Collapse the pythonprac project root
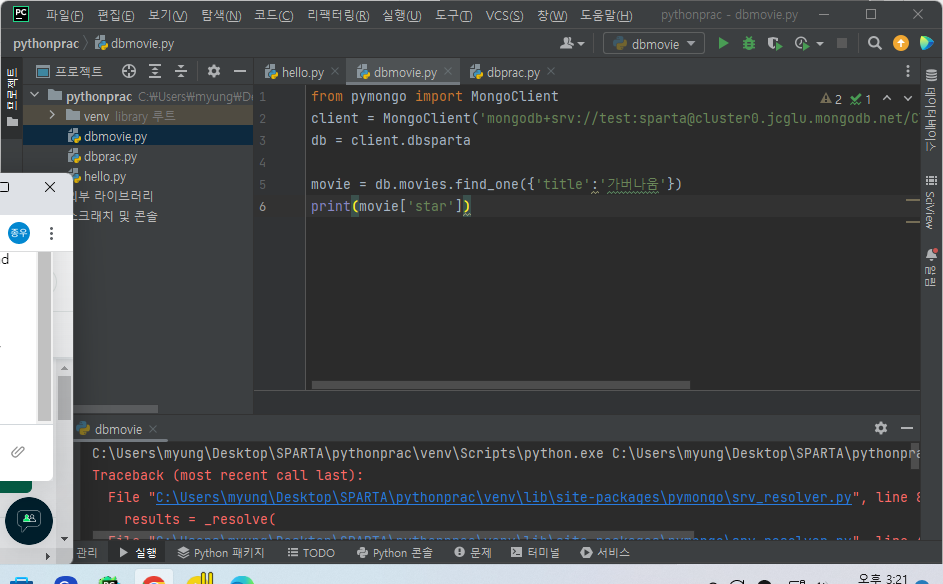 click(x=35, y=95)
